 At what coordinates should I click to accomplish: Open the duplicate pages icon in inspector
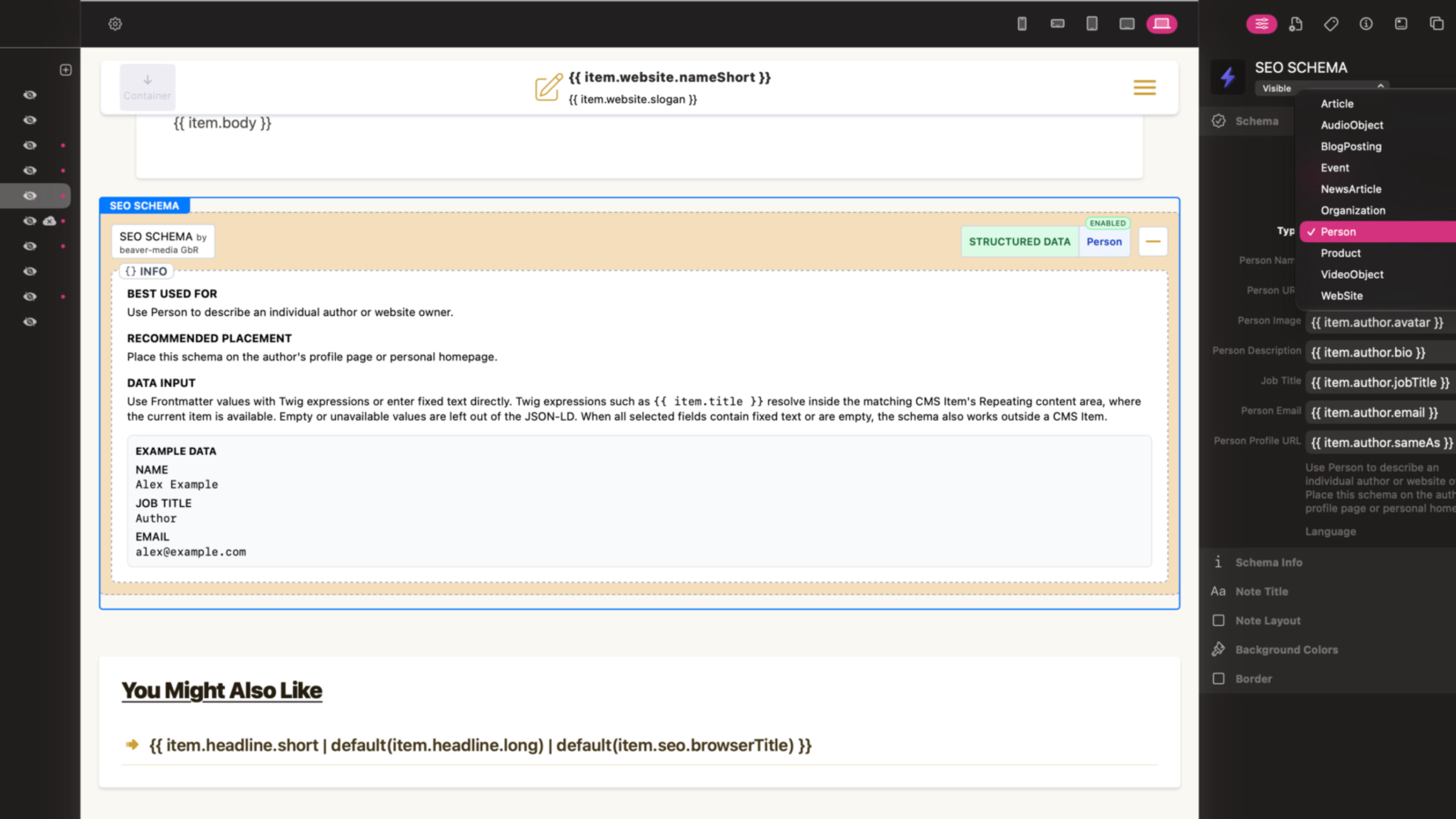(1436, 24)
